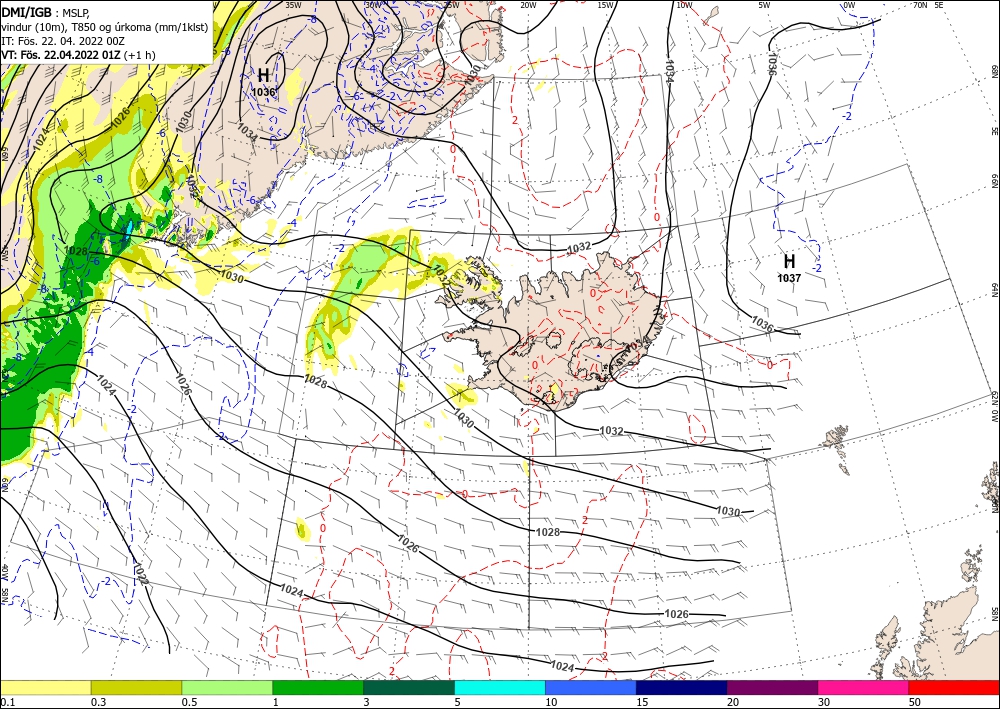Image resolution: width=1000 pixels, height=709 pixels.
Task: Click the yellow 0.1–0.3 legend swatch
Action: click(x=45, y=687)
